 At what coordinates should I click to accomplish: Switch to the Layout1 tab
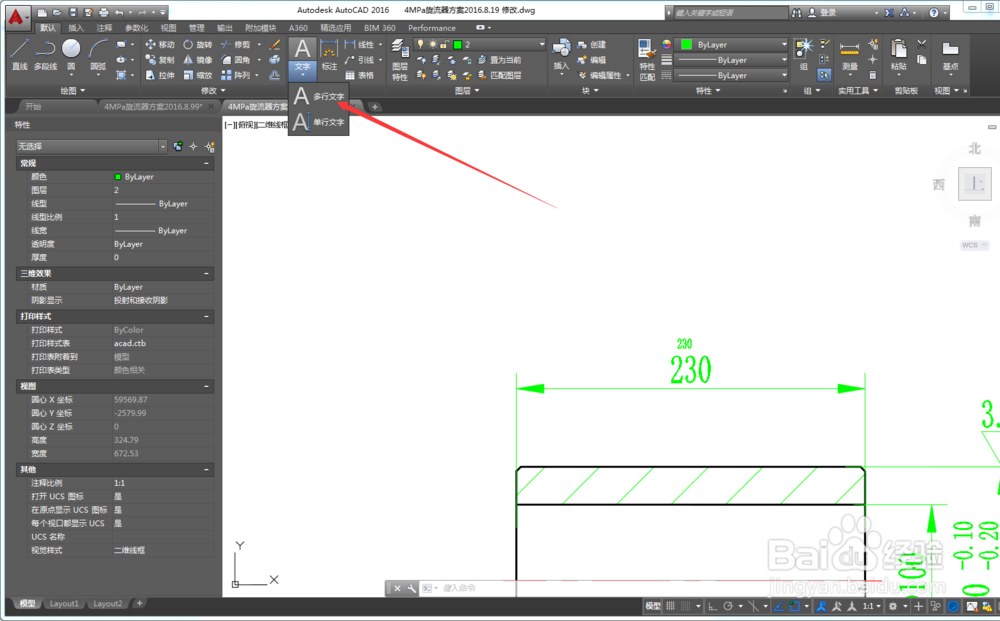(64, 603)
